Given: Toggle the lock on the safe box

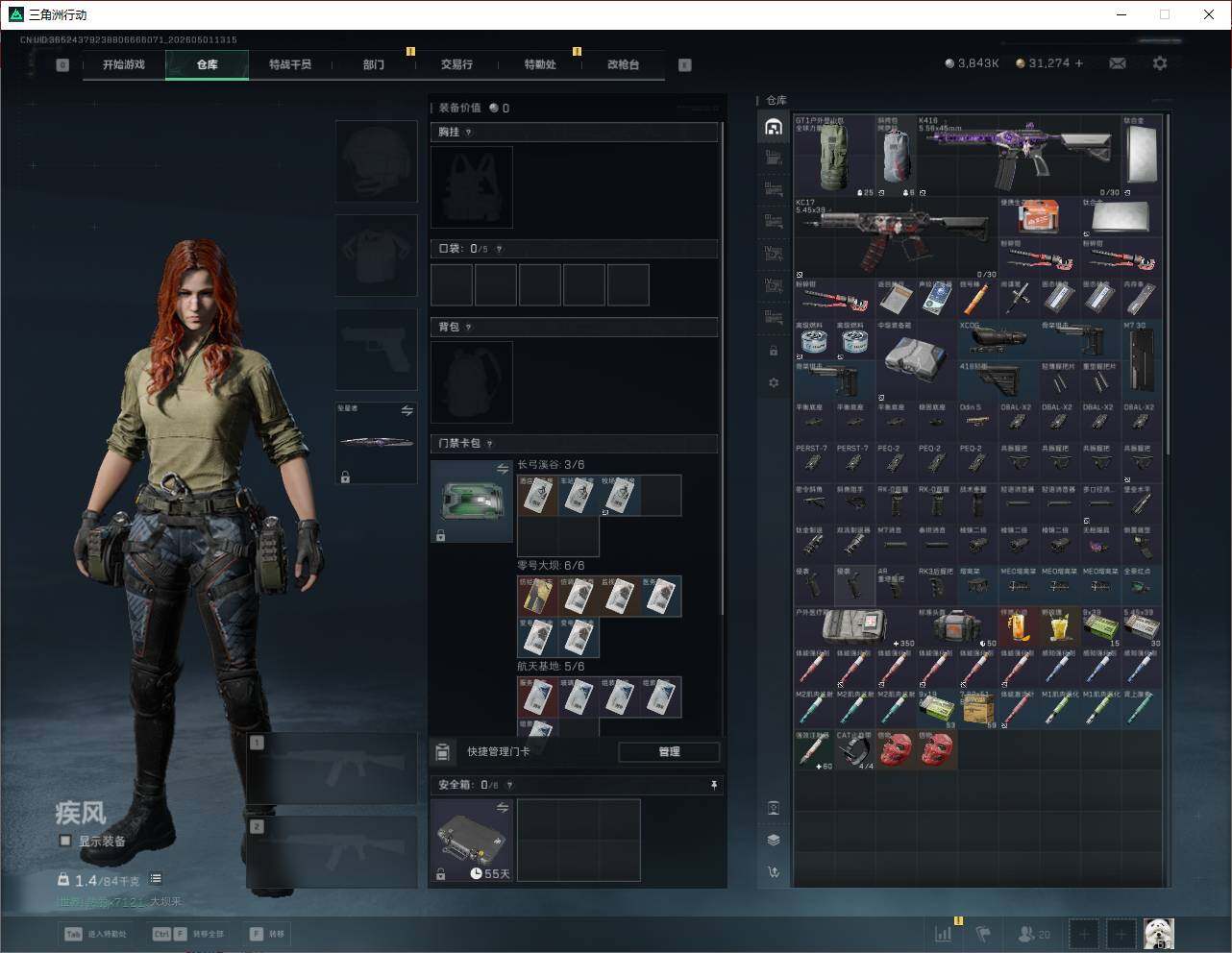Looking at the screenshot, I should click(x=440, y=874).
